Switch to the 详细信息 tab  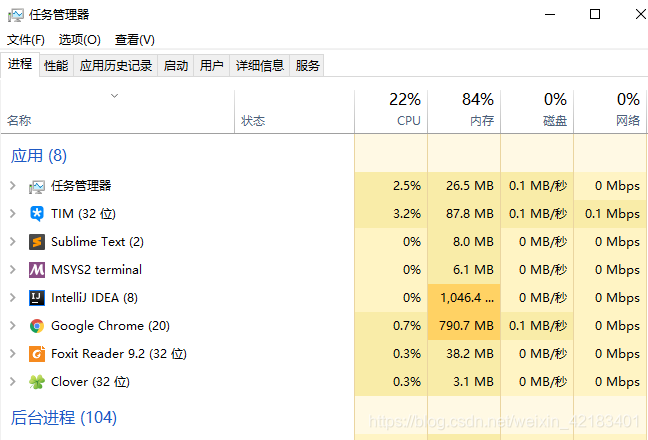(x=260, y=65)
